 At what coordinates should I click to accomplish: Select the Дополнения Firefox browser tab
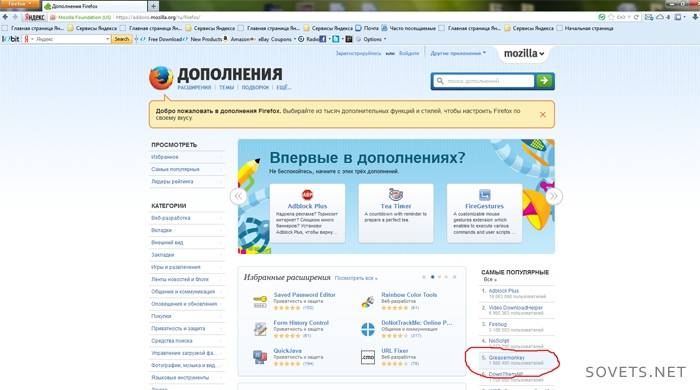95,6
